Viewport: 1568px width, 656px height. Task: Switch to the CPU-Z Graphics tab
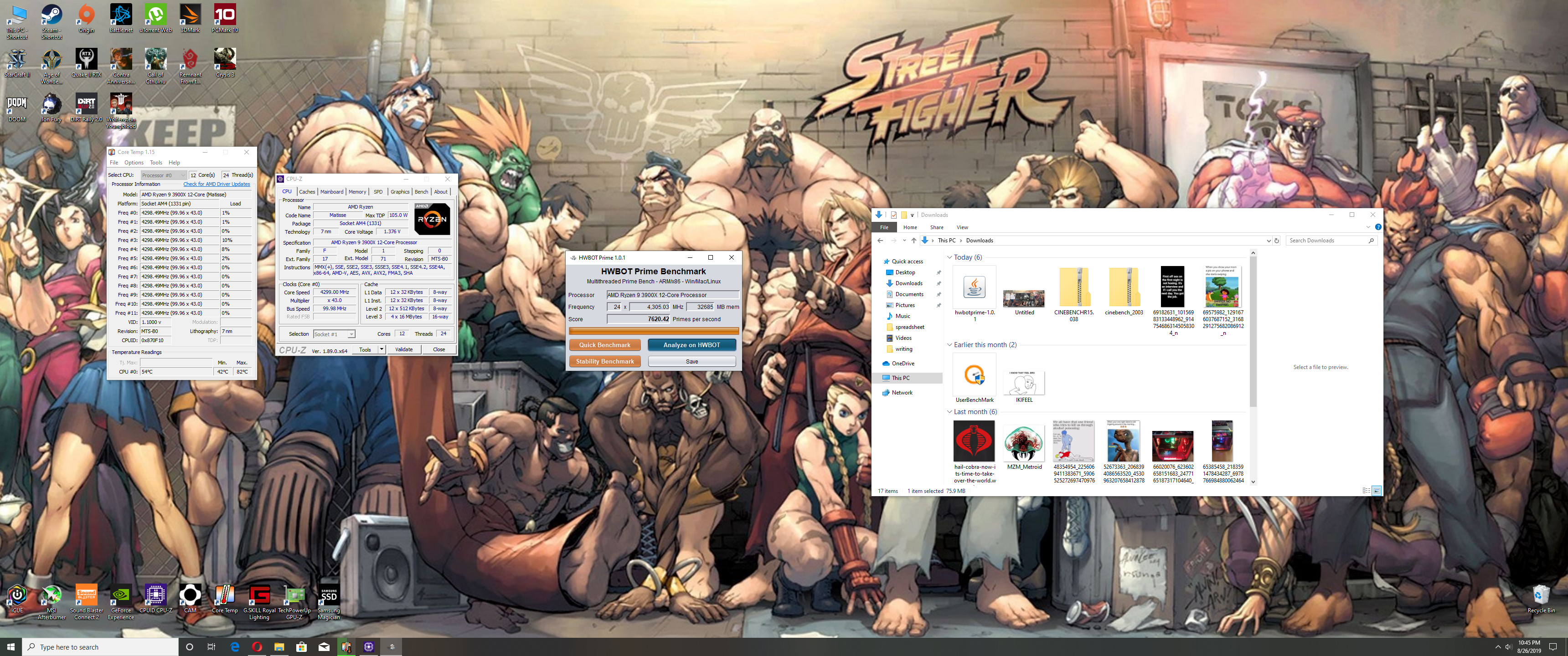tap(400, 192)
